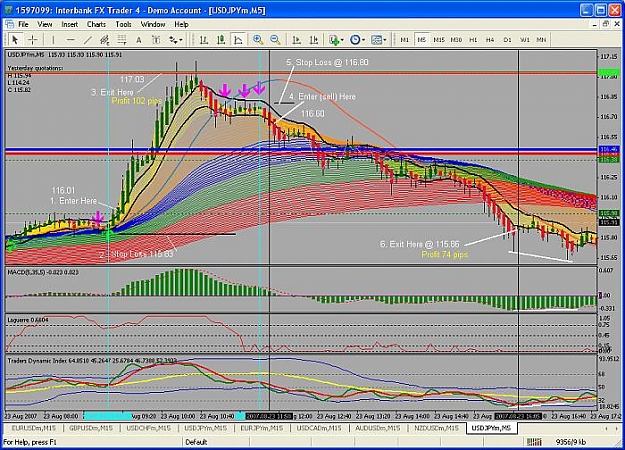The image size is (625, 450).
Task: Open the Tools menu
Action: [123, 24]
